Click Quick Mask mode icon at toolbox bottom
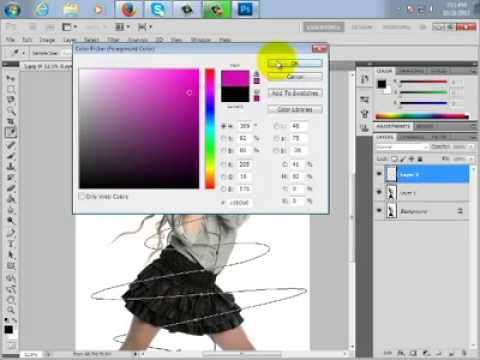The height and width of the screenshot is (360, 480). click(x=11, y=345)
